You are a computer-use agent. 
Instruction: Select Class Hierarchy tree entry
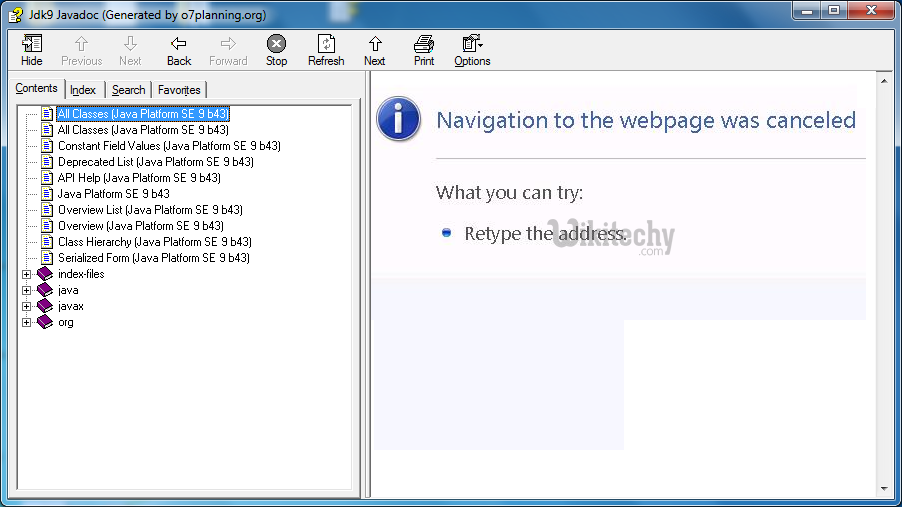tap(154, 242)
